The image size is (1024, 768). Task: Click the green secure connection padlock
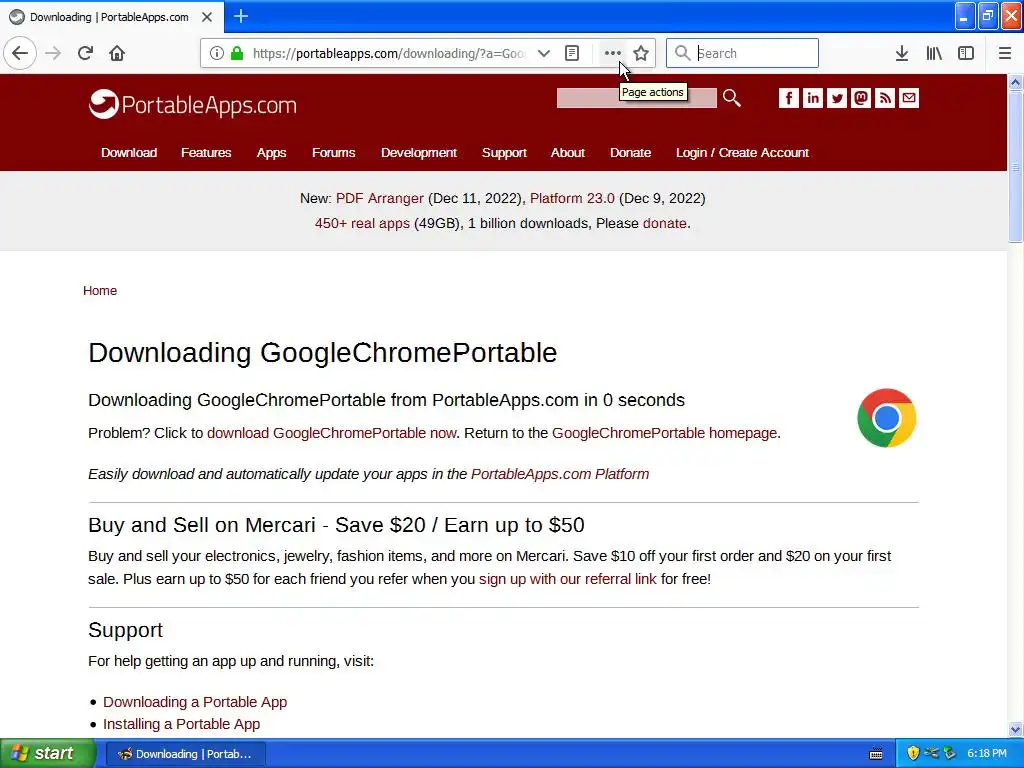[237, 53]
